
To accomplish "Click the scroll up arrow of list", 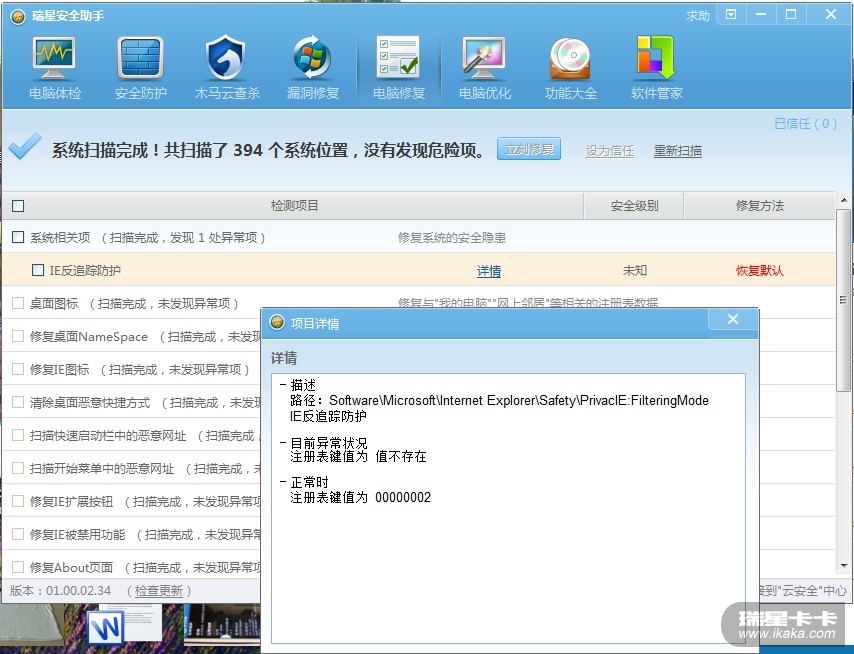I will click(844, 200).
